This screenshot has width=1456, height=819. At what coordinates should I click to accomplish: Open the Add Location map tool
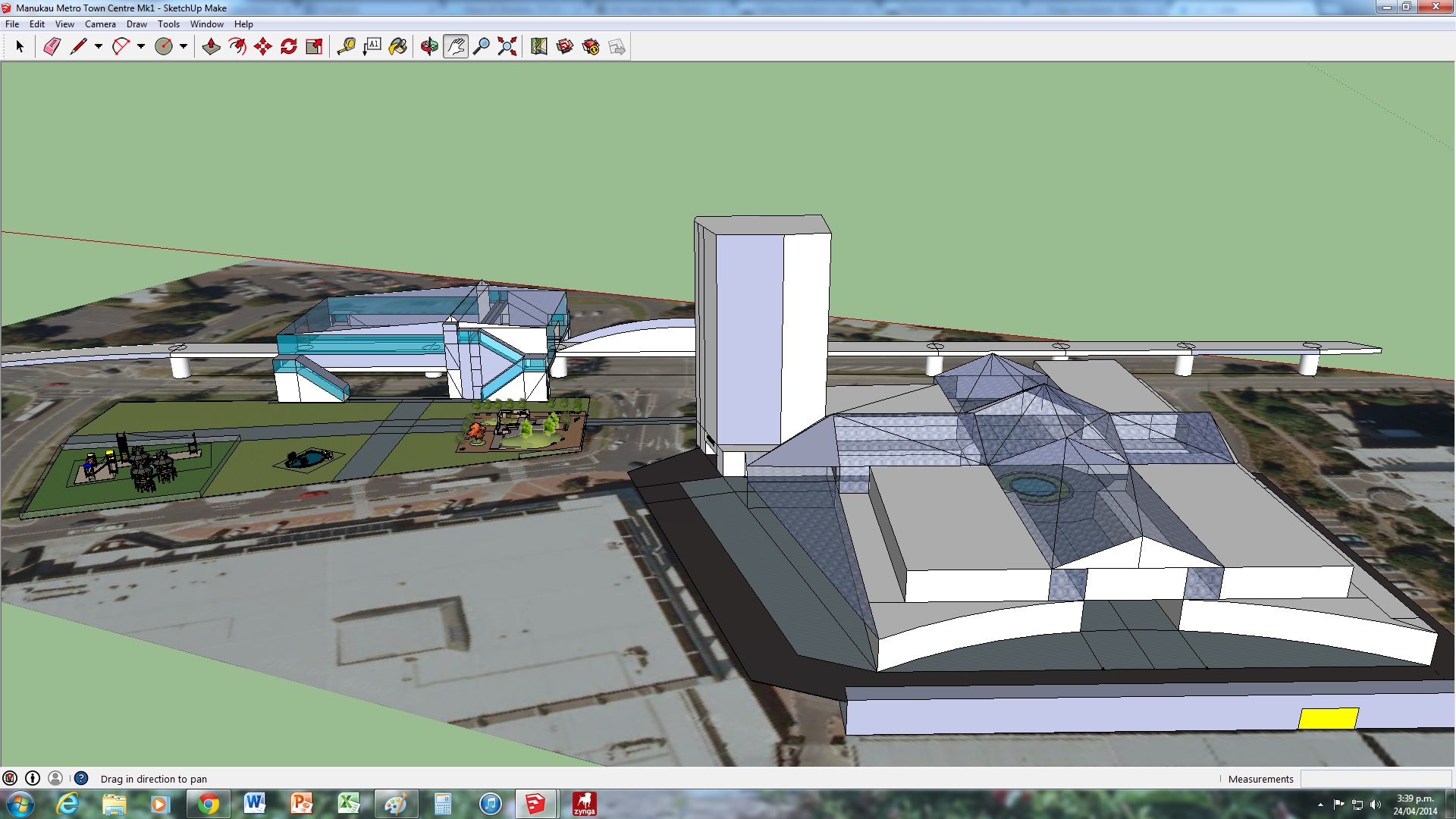tap(538, 47)
